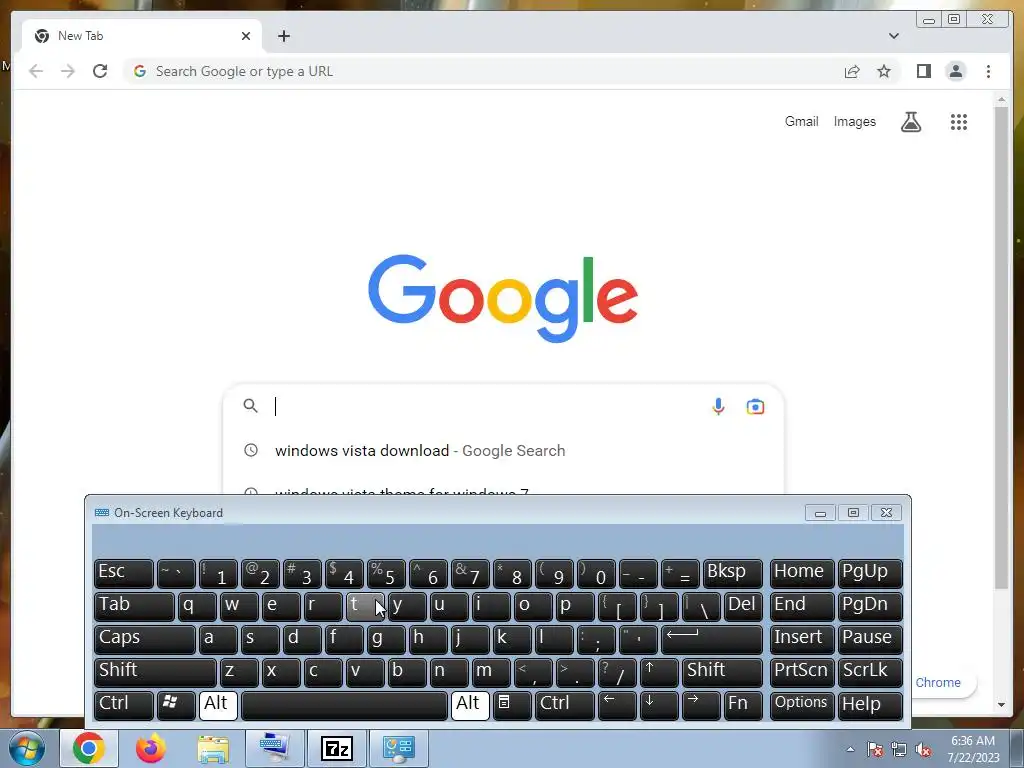This screenshot has width=1024, height=768.
Task: Open 7-Zip from the taskbar
Action: coord(337,748)
